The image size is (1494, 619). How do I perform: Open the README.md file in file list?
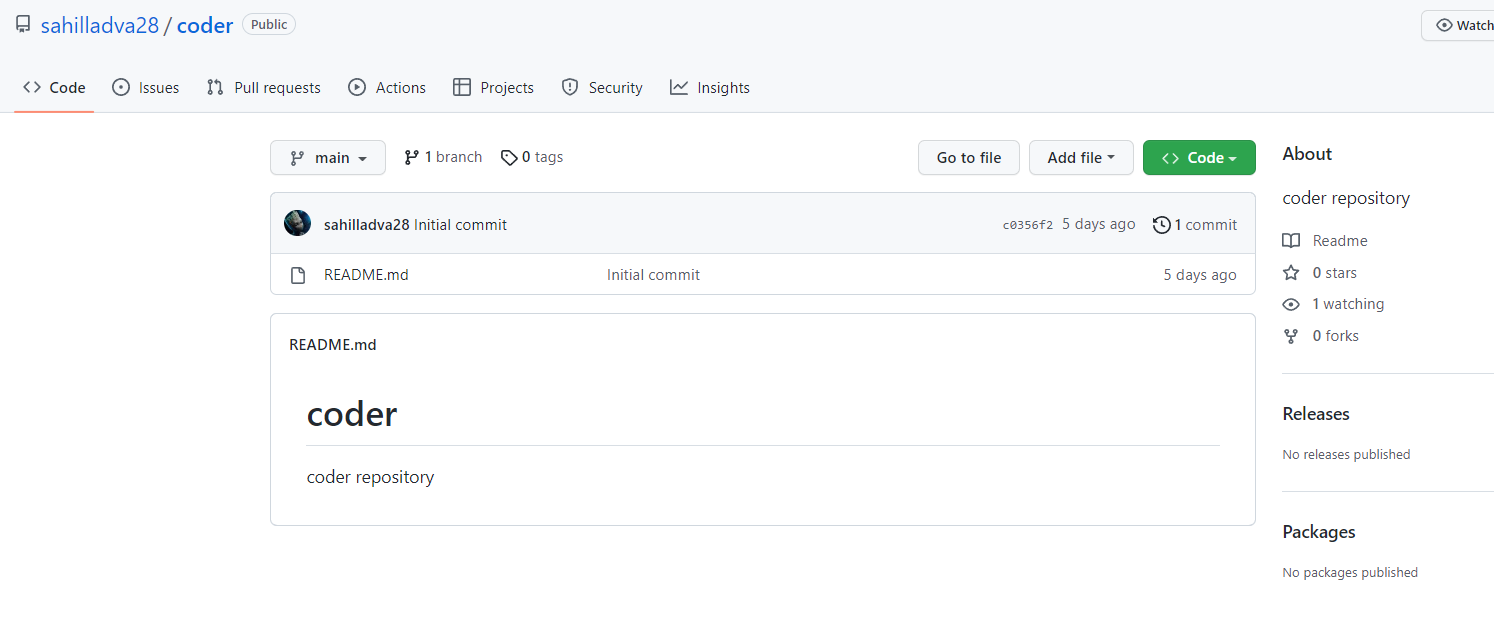[366, 275]
